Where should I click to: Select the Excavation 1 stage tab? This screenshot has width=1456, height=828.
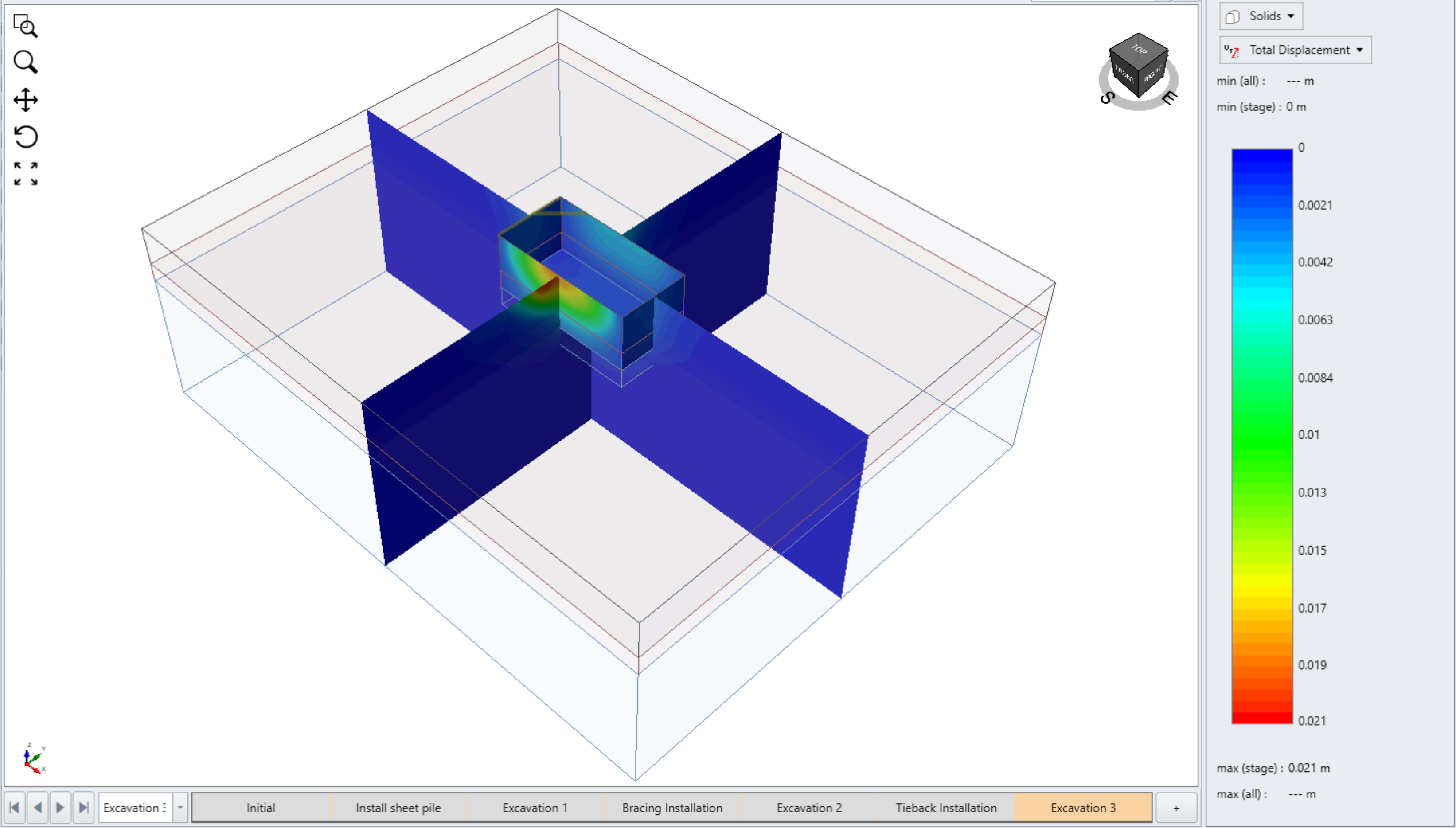pos(535,808)
